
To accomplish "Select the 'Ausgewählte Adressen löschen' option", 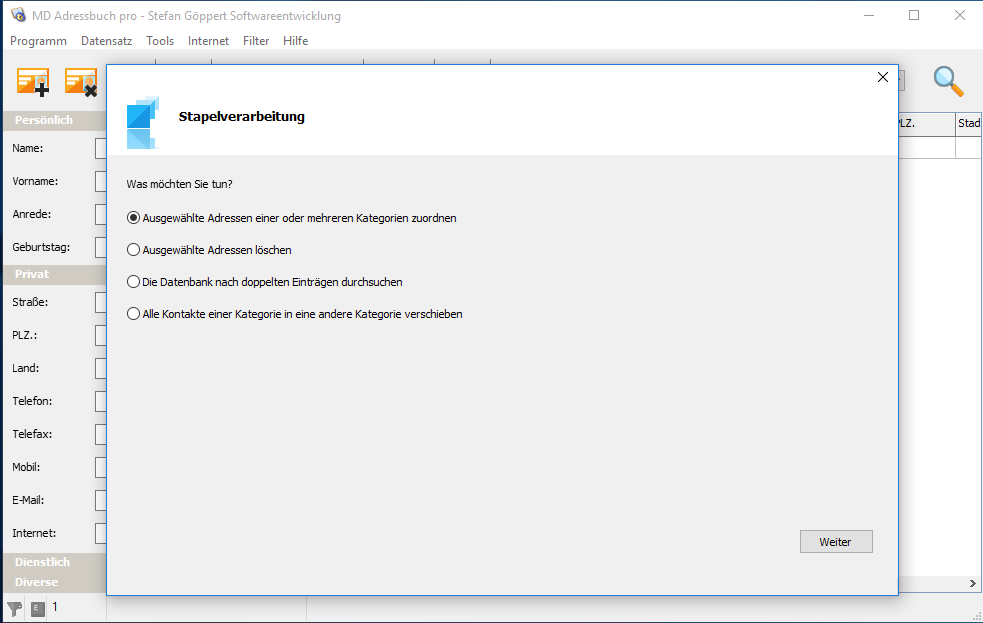I will pos(134,250).
